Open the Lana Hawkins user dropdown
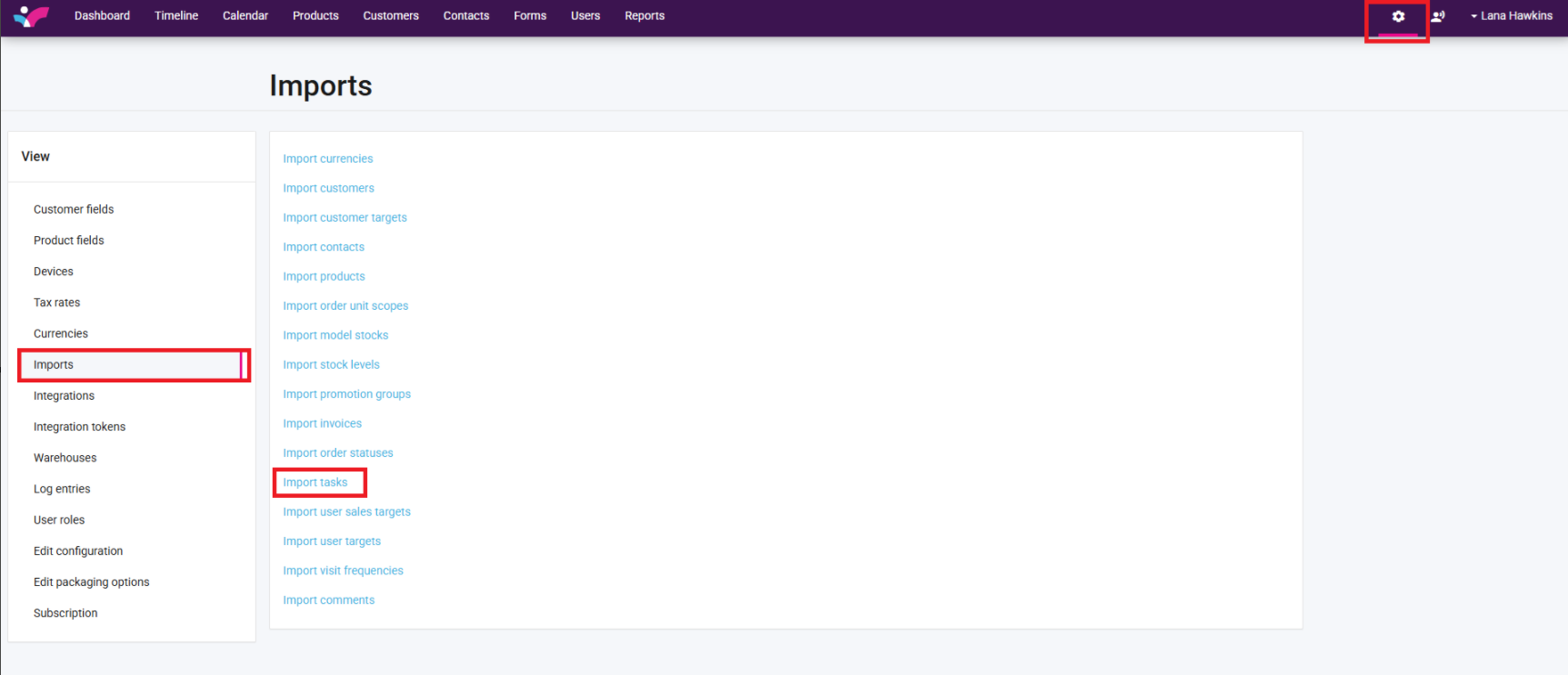This screenshot has width=1568, height=675. point(1511,16)
